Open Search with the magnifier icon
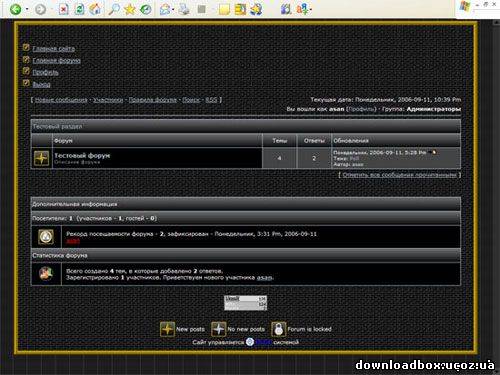 [114, 9]
